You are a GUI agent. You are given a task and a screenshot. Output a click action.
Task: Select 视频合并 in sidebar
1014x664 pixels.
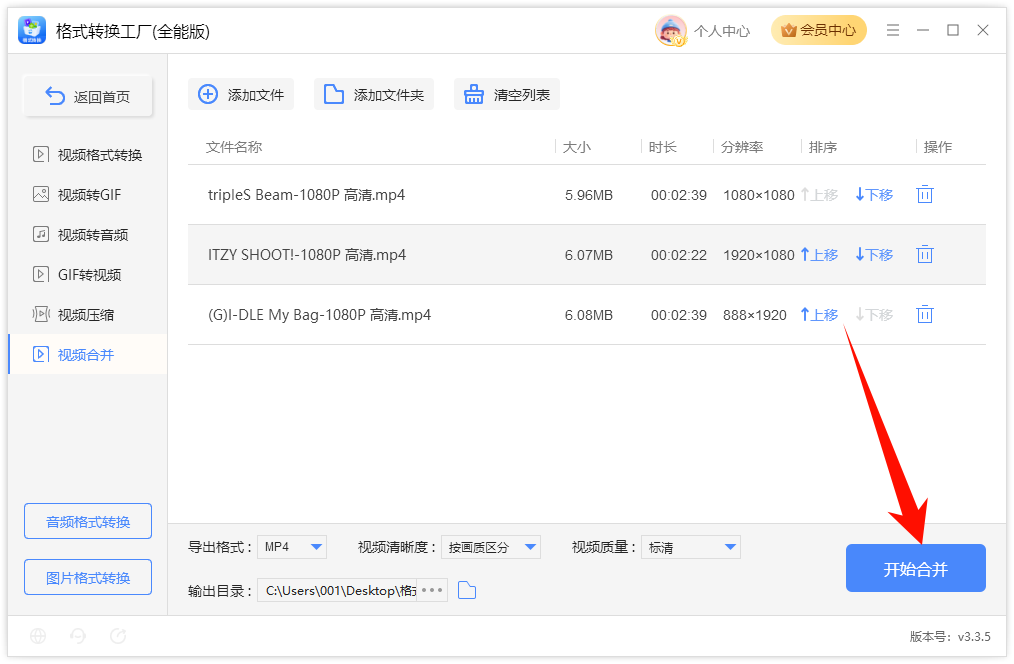click(88, 355)
